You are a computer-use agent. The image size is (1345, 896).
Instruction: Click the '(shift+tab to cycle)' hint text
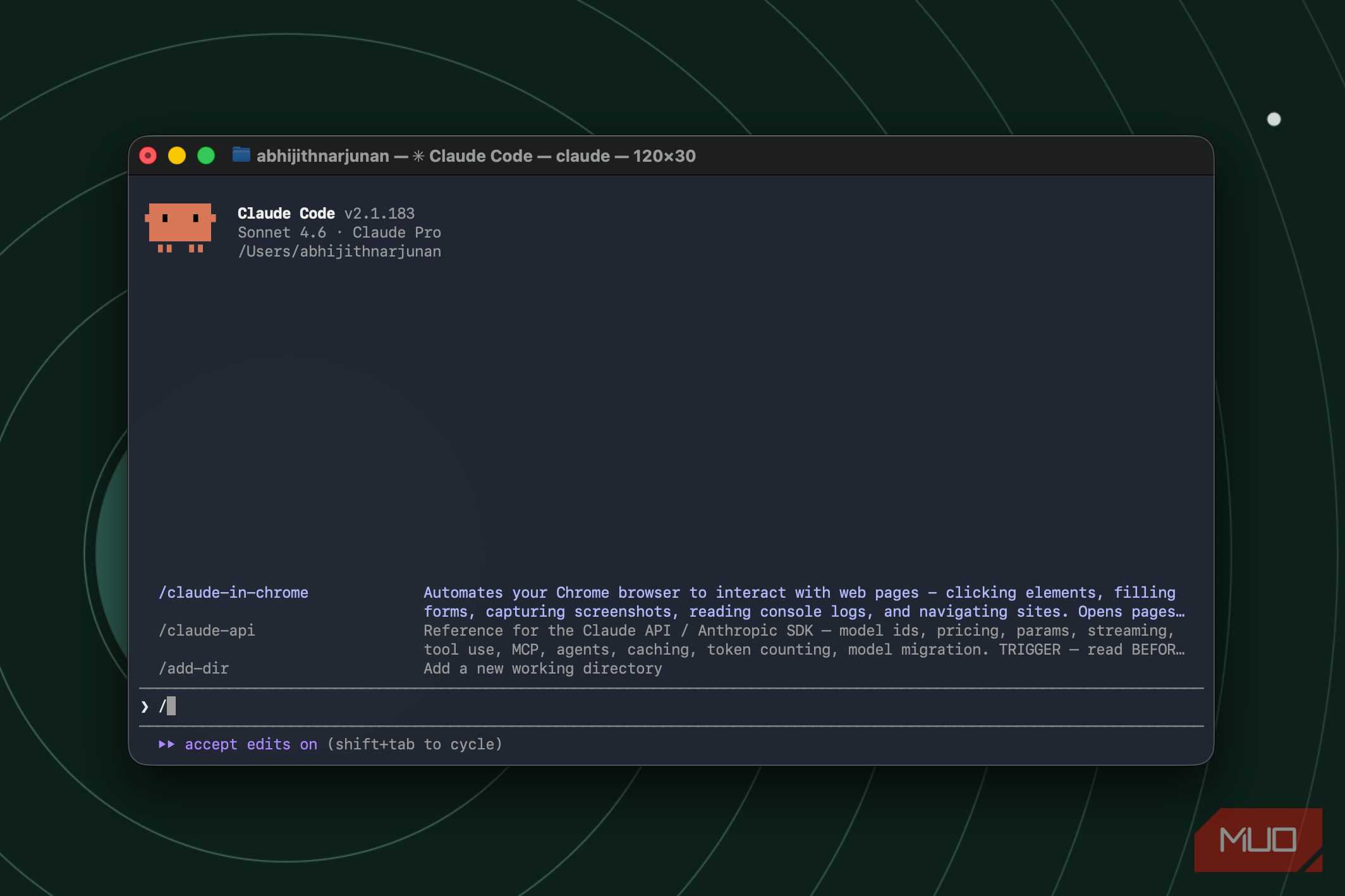click(x=415, y=744)
